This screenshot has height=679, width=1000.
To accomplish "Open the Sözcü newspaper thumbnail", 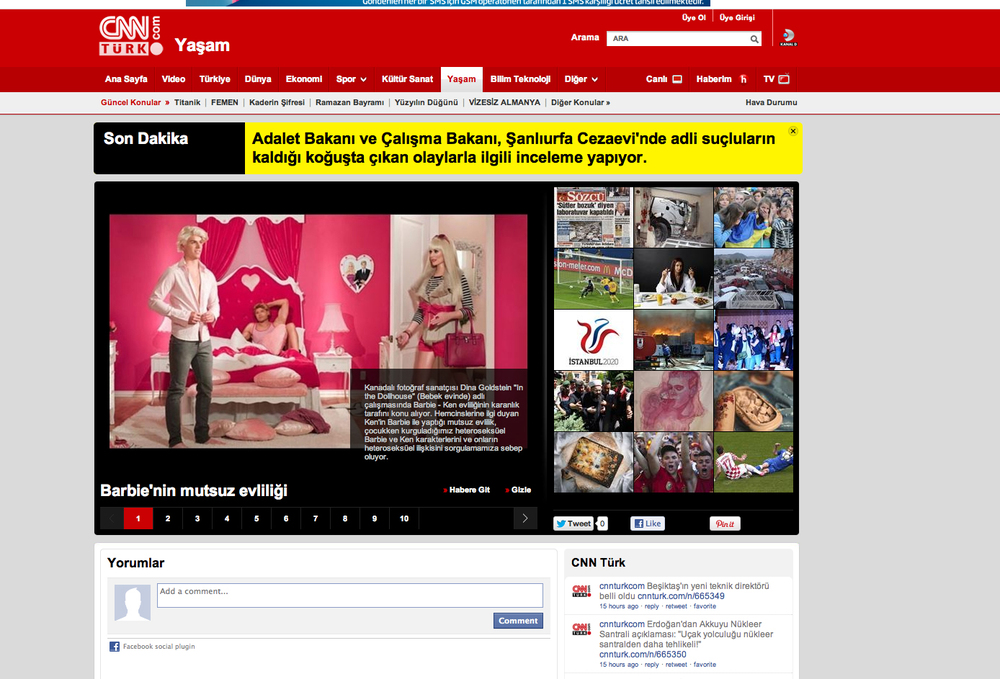I will (593, 217).
